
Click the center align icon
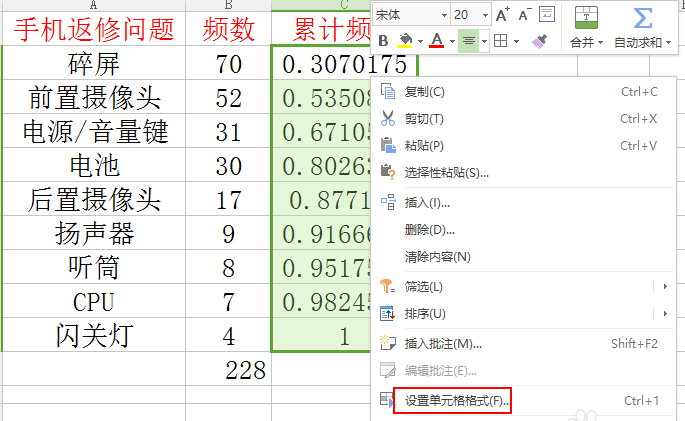tap(469, 41)
